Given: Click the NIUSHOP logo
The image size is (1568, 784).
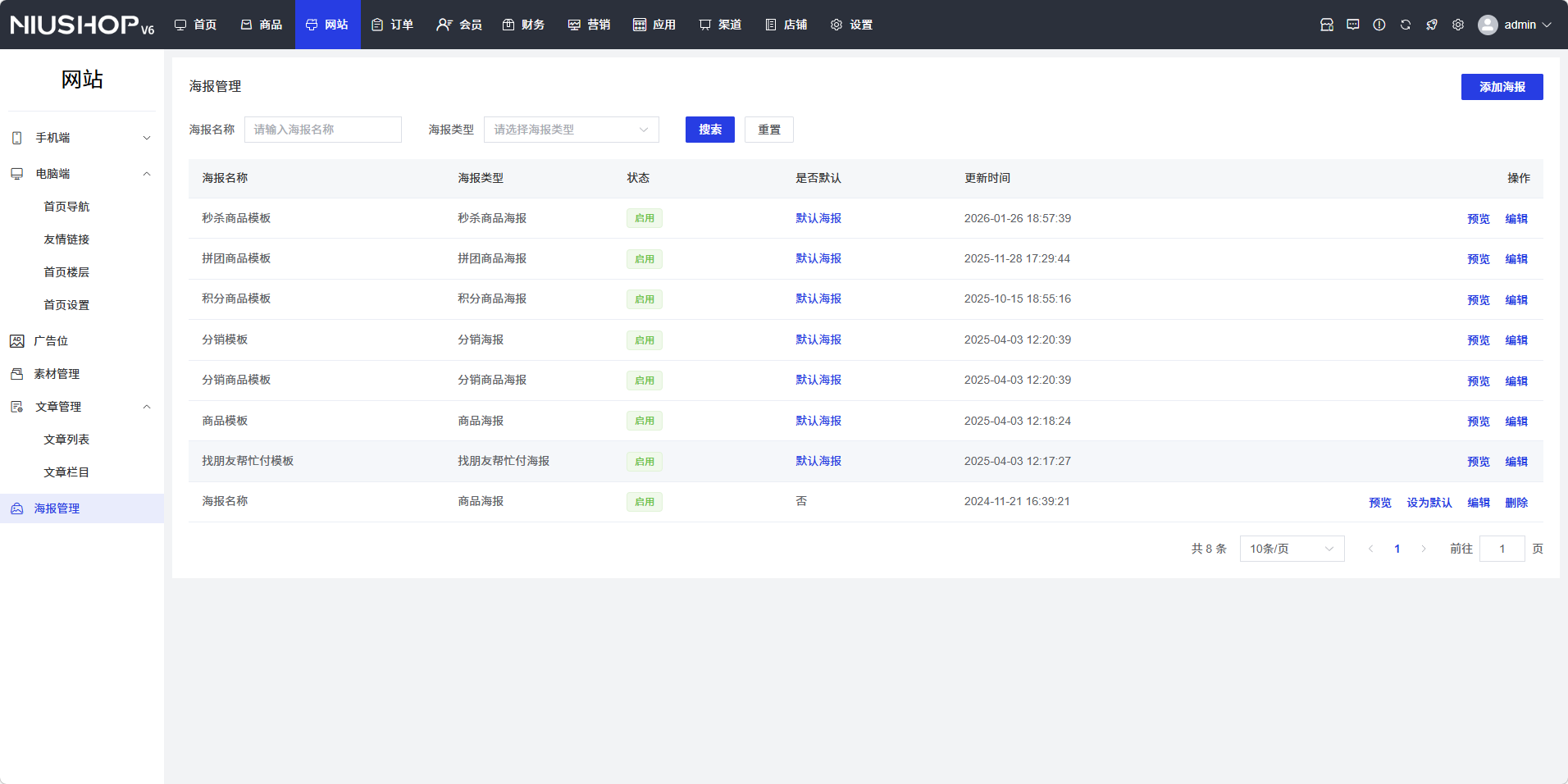Looking at the screenshot, I should pos(82,25).
